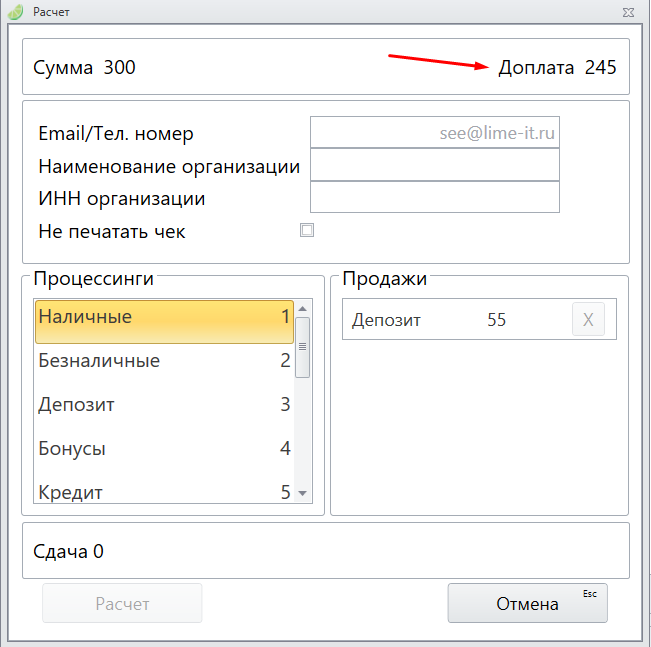Click the lime application icon in title bar
651x647 pixels.
point(14,11)
